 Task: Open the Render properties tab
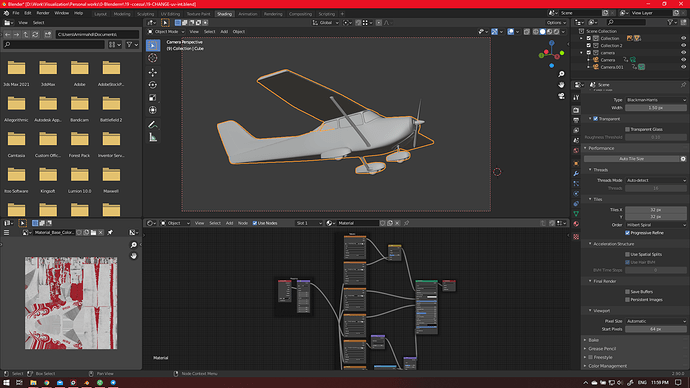pyautogui.click(x=576, y=110)
